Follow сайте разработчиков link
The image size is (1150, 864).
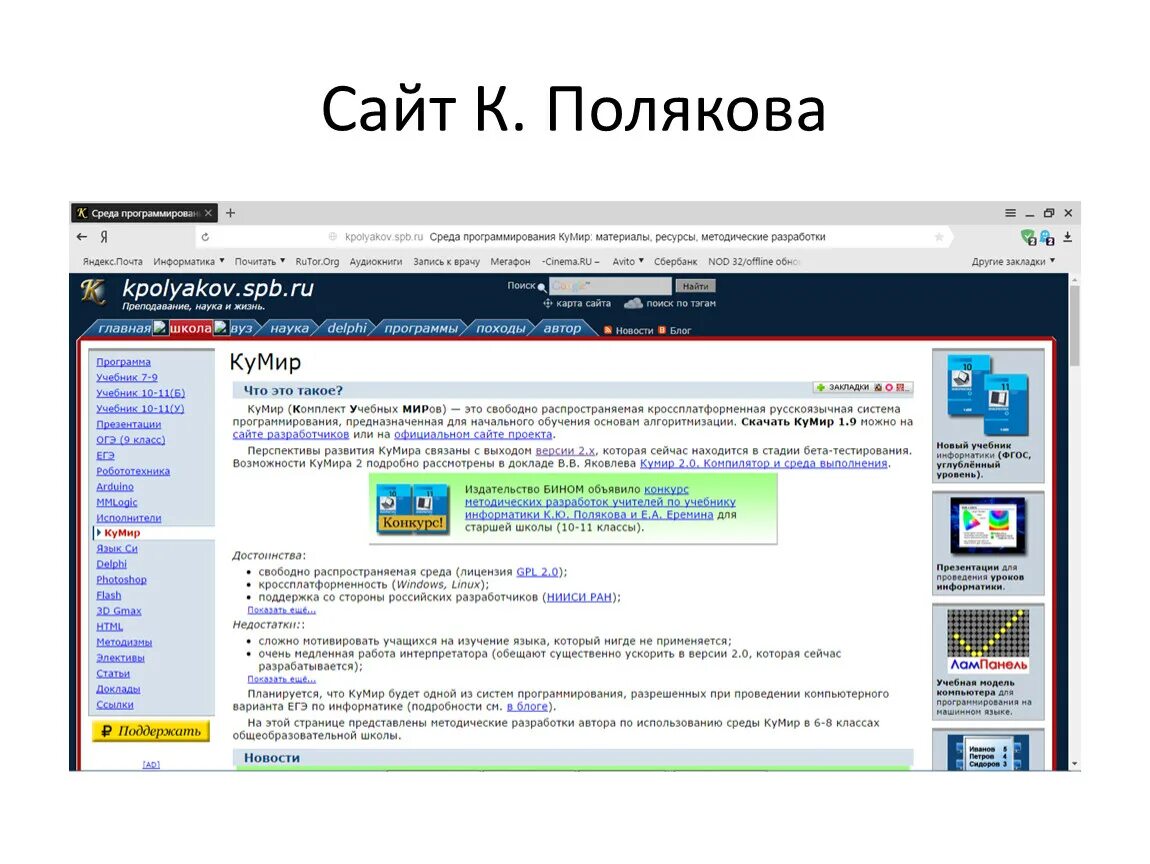click(x=290, y=434)
